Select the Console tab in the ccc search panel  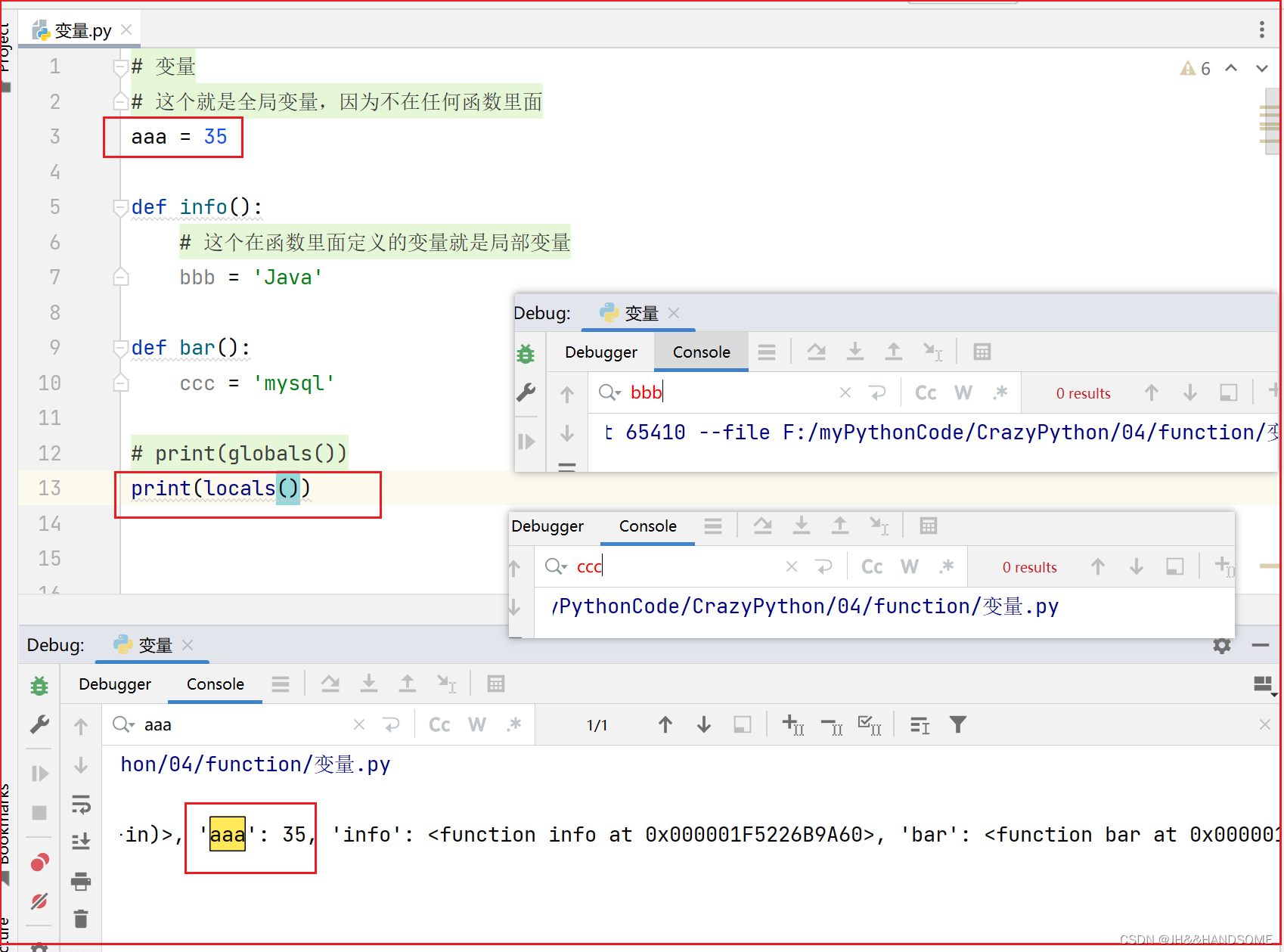click(648, 526)
